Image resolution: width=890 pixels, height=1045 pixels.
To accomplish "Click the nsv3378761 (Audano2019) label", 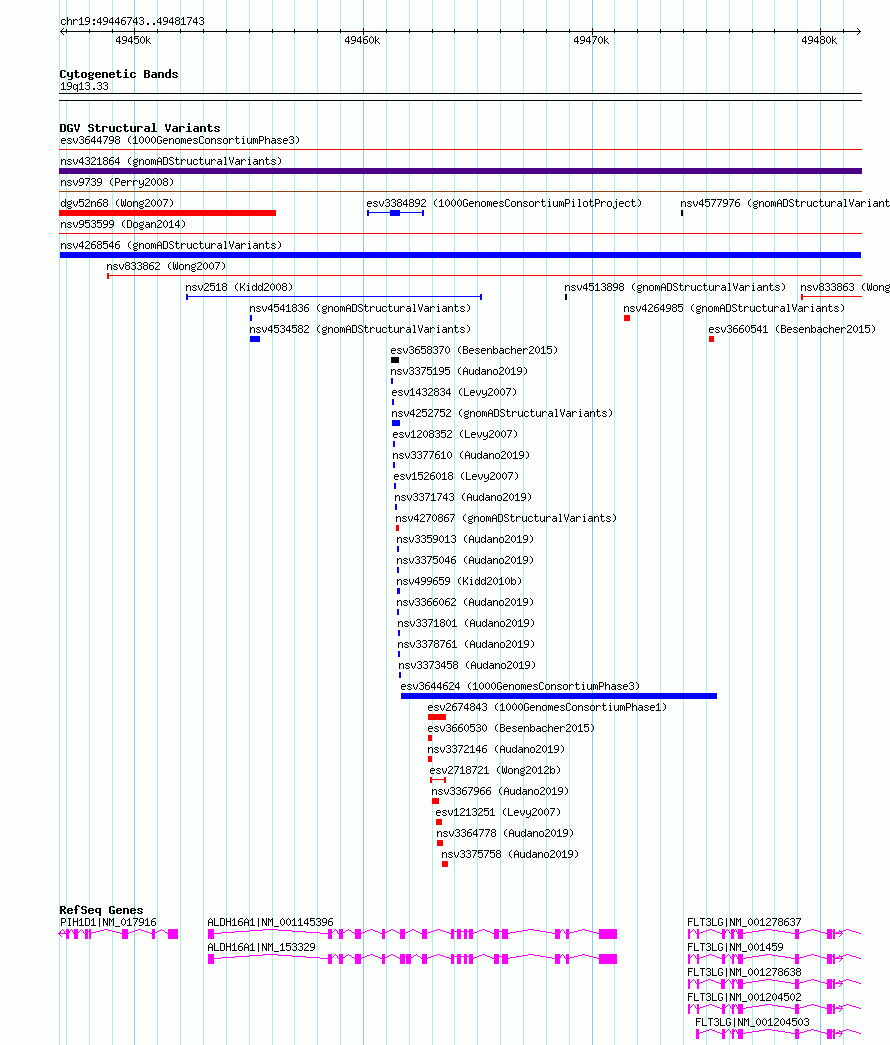I will (x=466, y=644).
